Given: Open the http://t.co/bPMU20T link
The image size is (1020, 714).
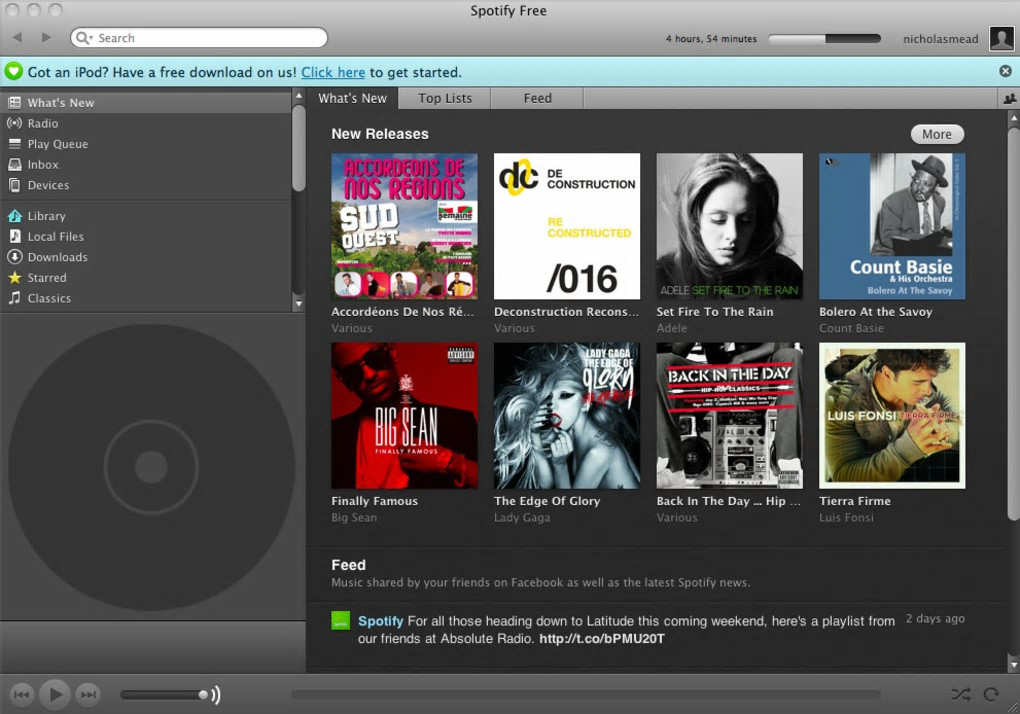Looking at the screenshot, I should coord(602,639).
